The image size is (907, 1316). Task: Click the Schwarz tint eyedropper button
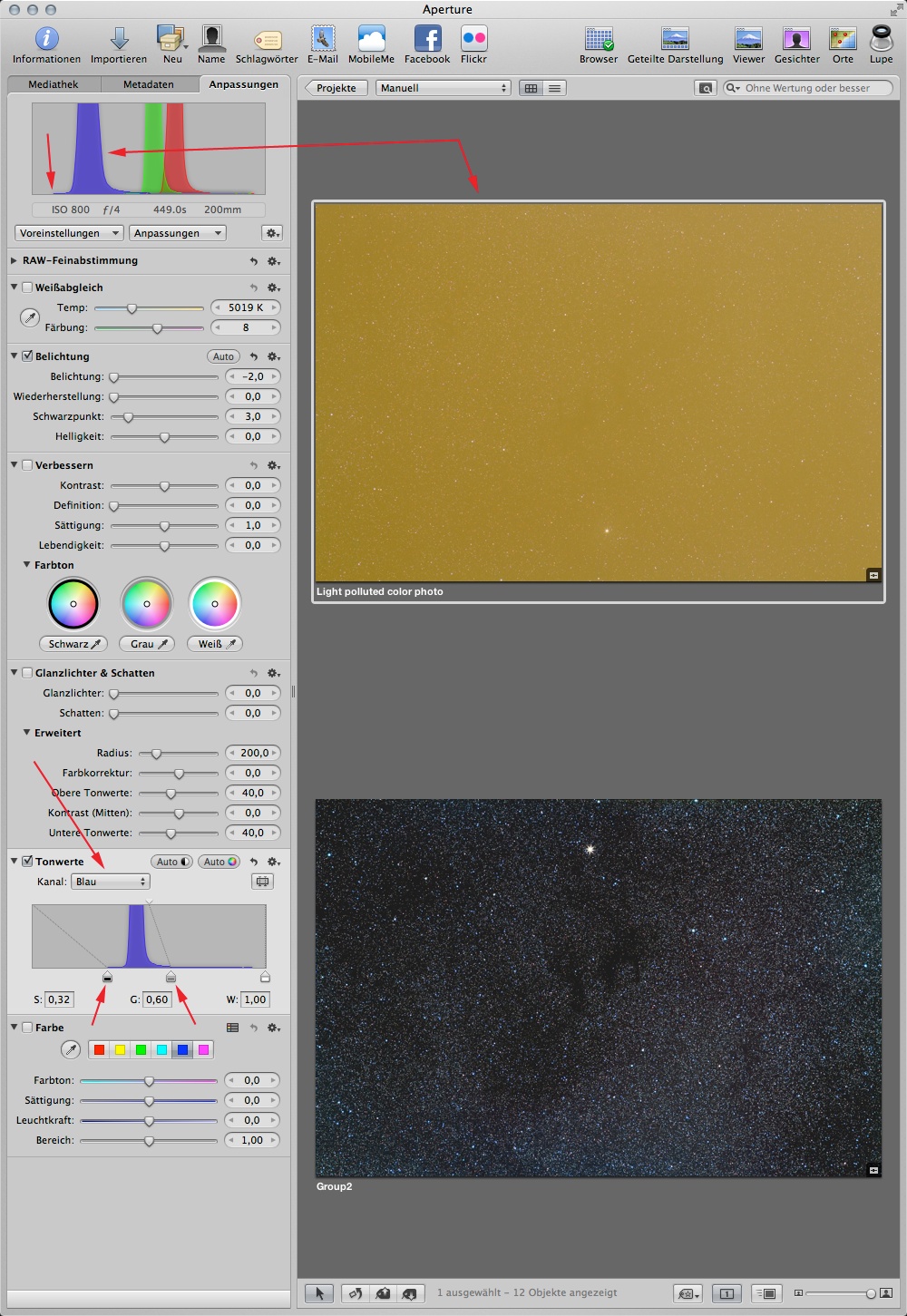pos(73,644)
